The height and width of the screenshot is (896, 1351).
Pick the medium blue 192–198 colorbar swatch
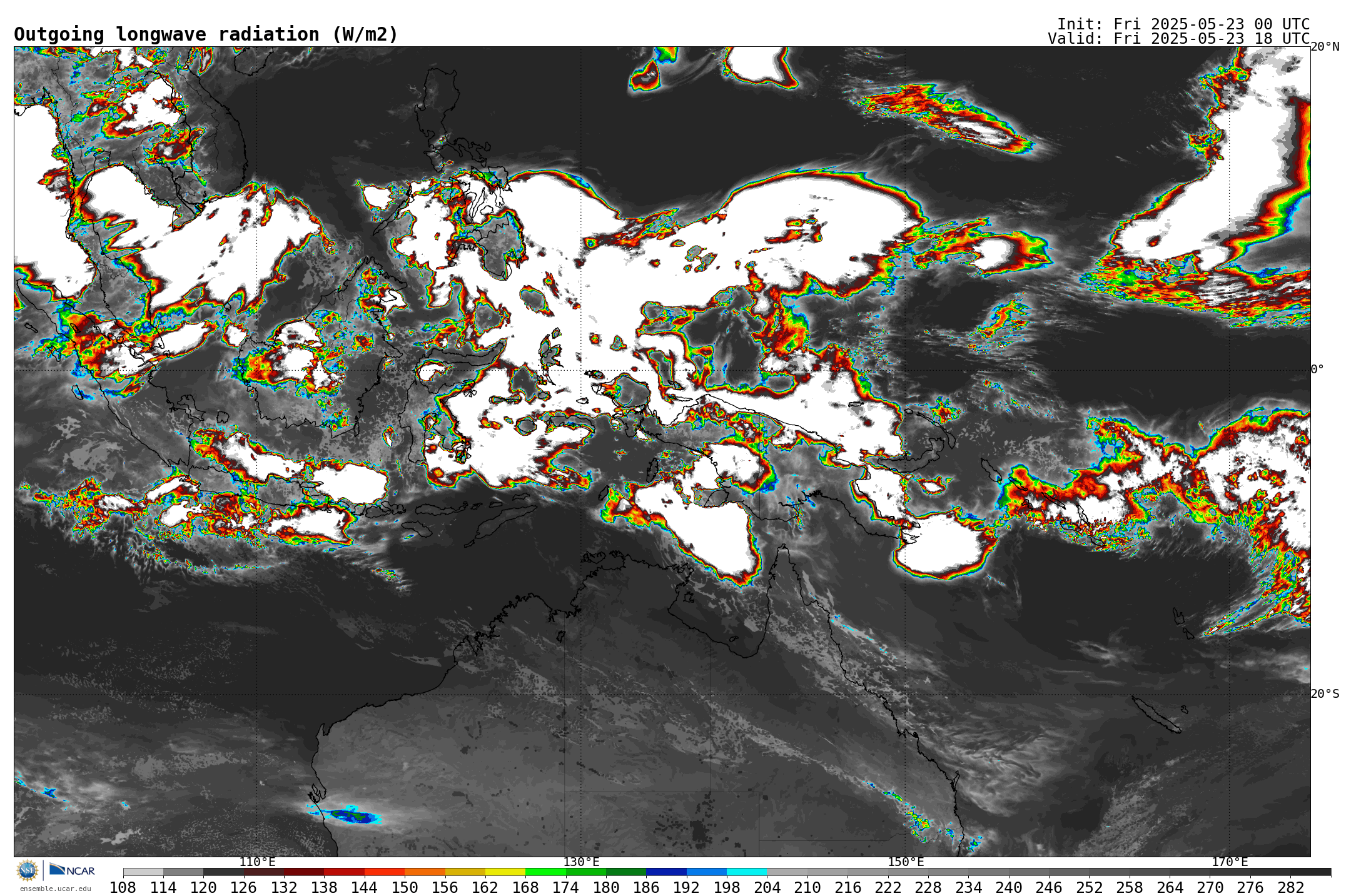[x=707, y=872]
